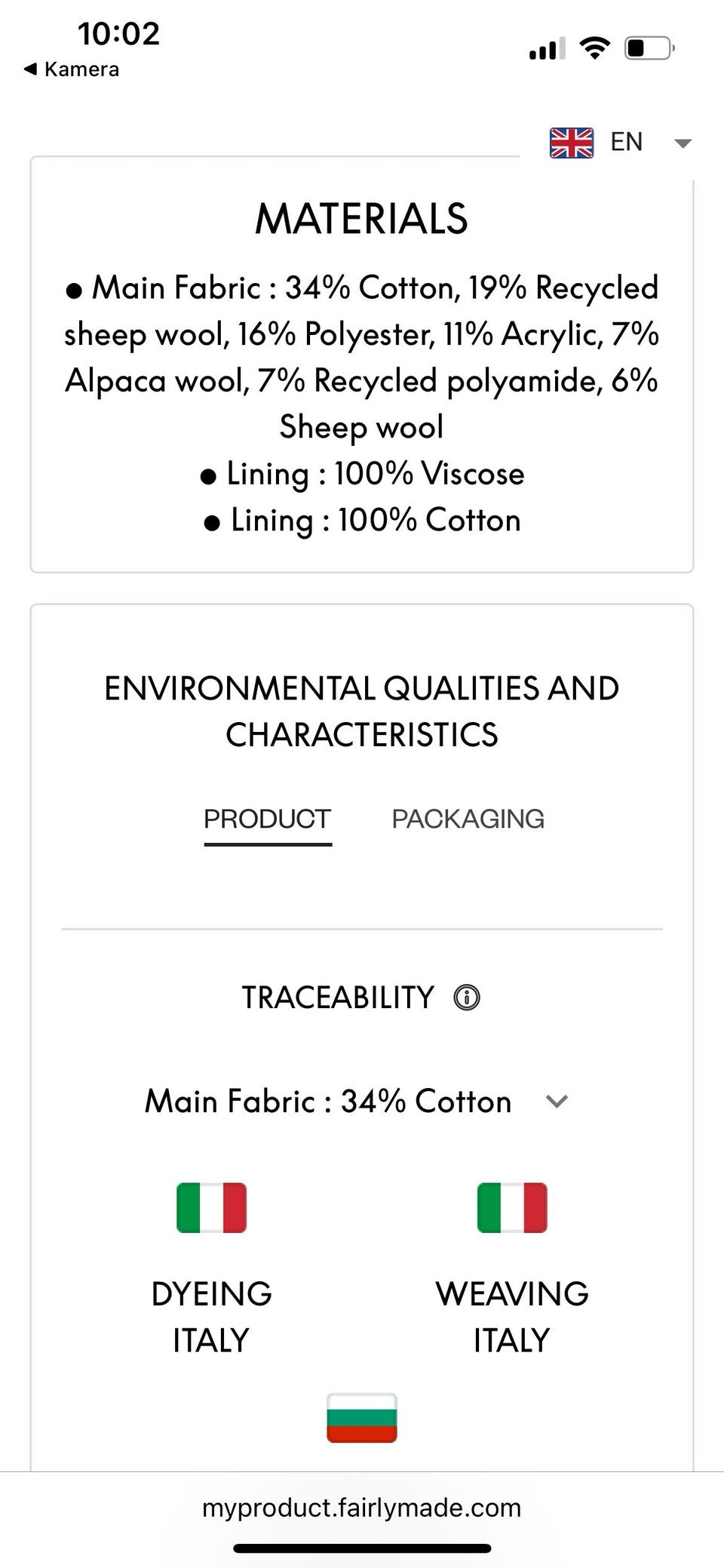The height and width of the screenshot is (1568, 724).
Task: Tap the DYEING ITALY label
Action: pos(211,1317)
